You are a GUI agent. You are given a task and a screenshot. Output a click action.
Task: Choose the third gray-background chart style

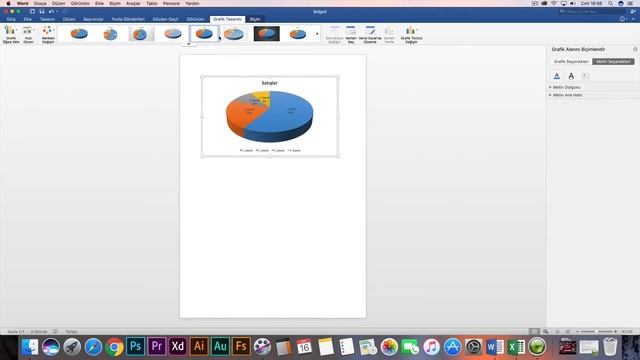click(x=141, y=33)
